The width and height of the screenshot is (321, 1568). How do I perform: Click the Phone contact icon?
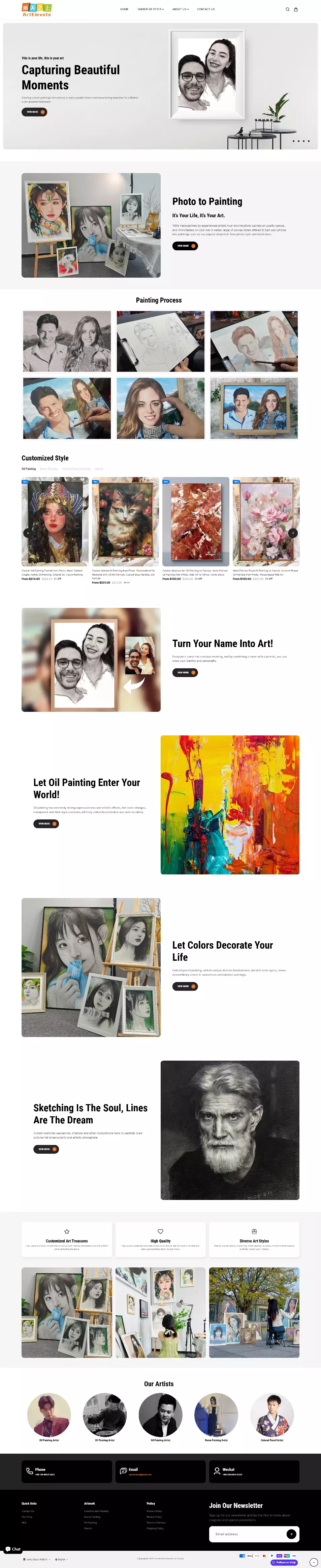29,1471
